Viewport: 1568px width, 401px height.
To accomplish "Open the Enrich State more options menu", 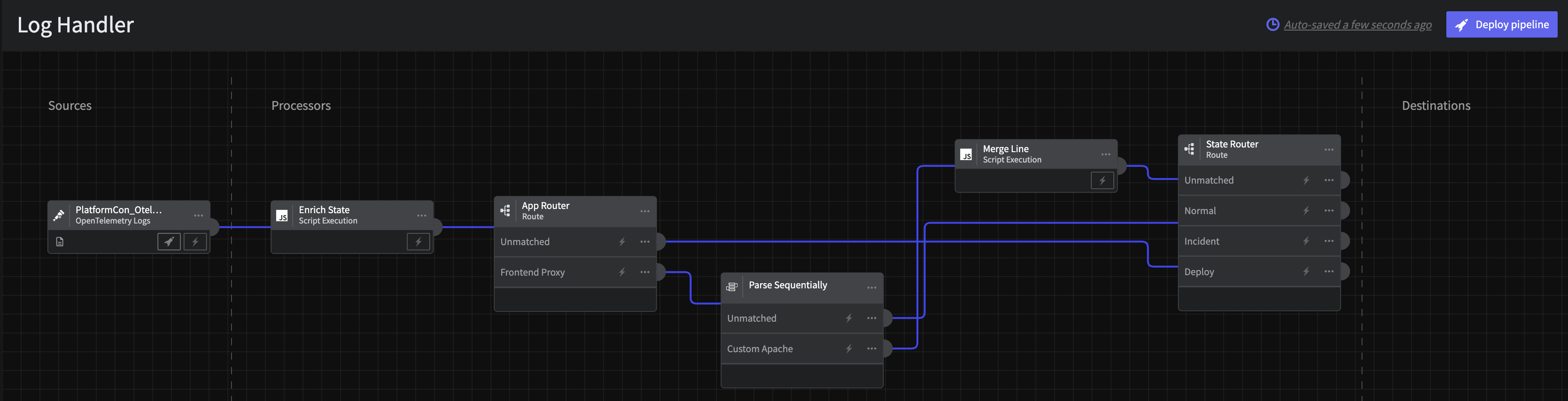I will click(421, 216).
